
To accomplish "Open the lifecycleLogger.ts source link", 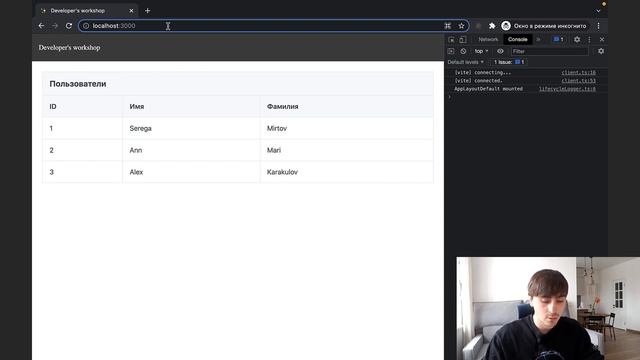I will point(567,89).
